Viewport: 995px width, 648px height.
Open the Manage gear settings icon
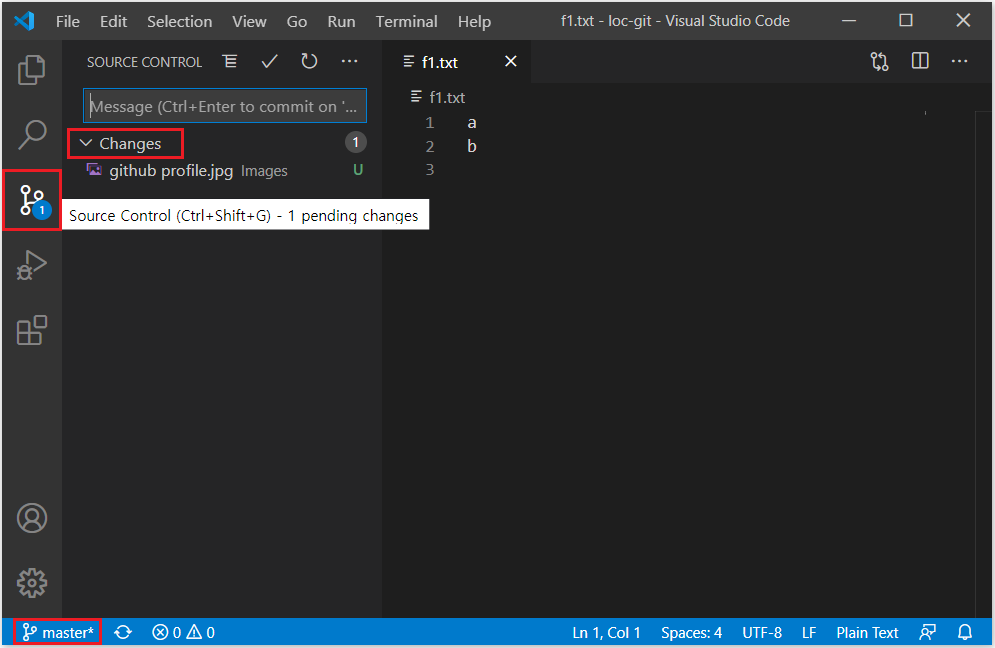tap(32, 582)
